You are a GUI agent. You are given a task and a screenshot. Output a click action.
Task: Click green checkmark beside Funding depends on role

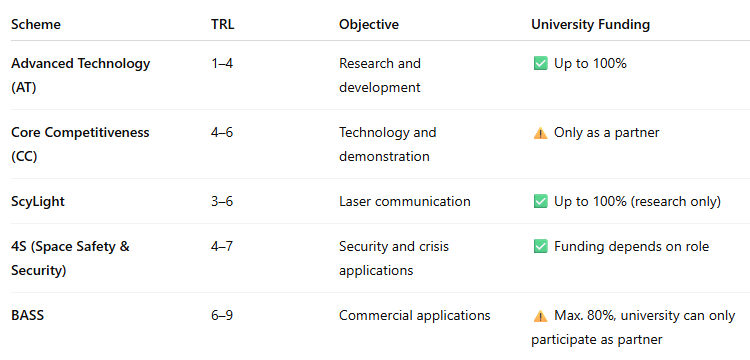click(x=540, y=247)
